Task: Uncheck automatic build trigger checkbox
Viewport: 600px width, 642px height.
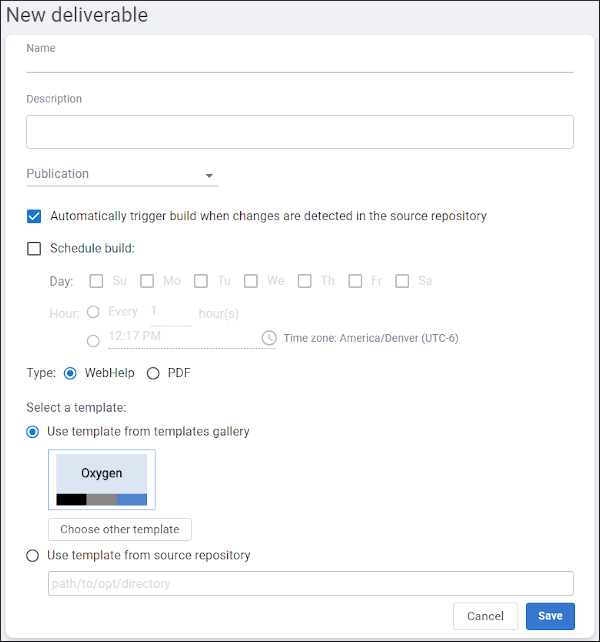Action: pyautogui.click(x=34, y=216)
